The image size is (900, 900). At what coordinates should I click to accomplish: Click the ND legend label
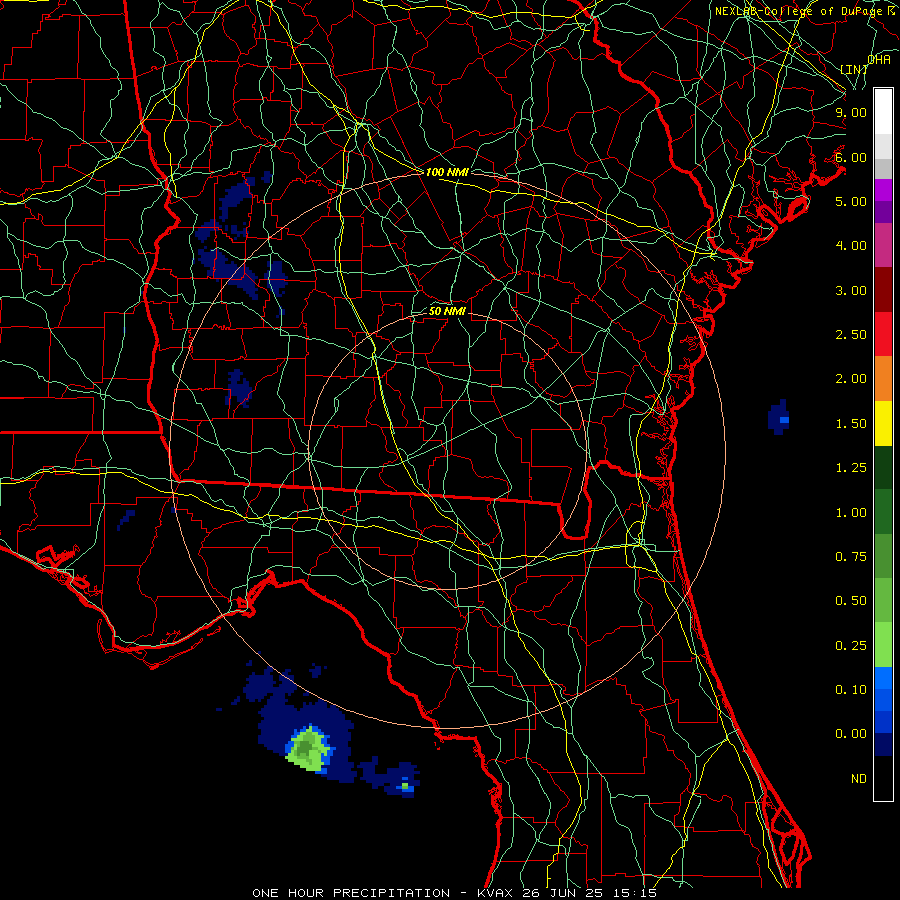[x=859, y=779]
